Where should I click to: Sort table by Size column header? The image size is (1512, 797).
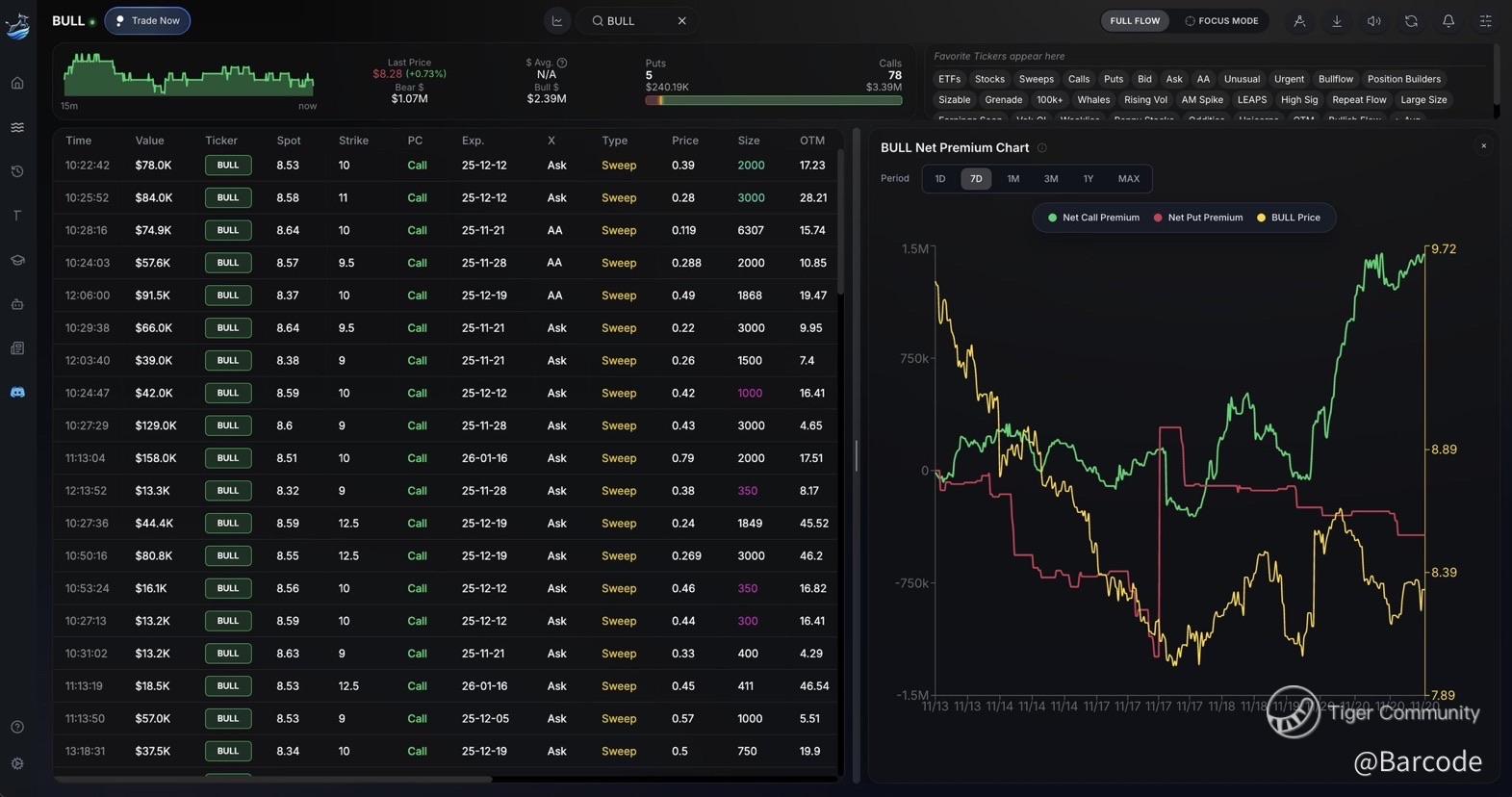point(749,141)
